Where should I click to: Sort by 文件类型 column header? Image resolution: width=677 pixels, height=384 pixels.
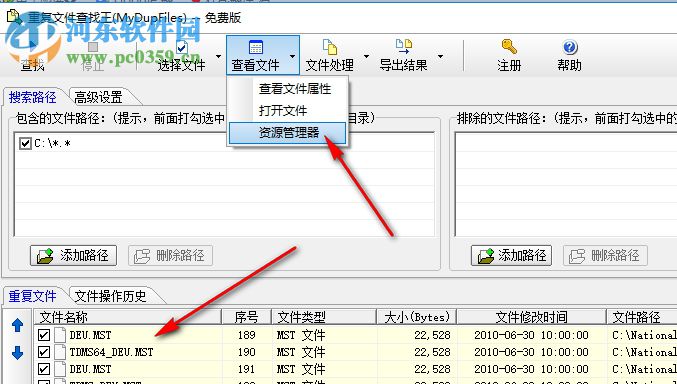(x=324, y=317)
